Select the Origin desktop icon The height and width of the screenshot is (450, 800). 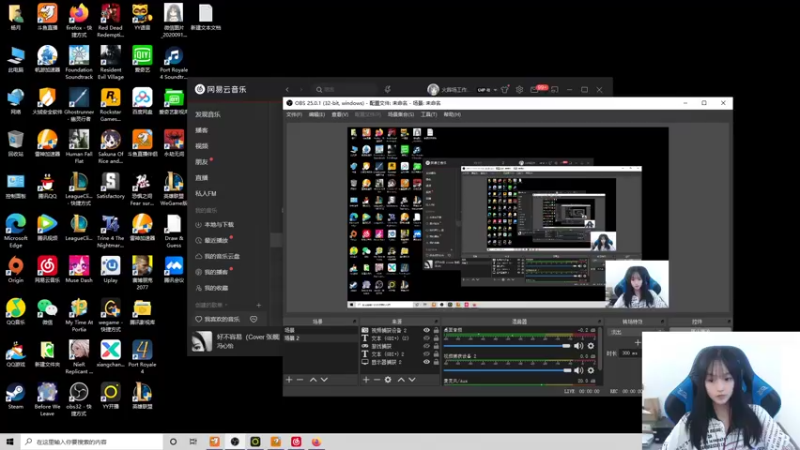coord(15,270)
